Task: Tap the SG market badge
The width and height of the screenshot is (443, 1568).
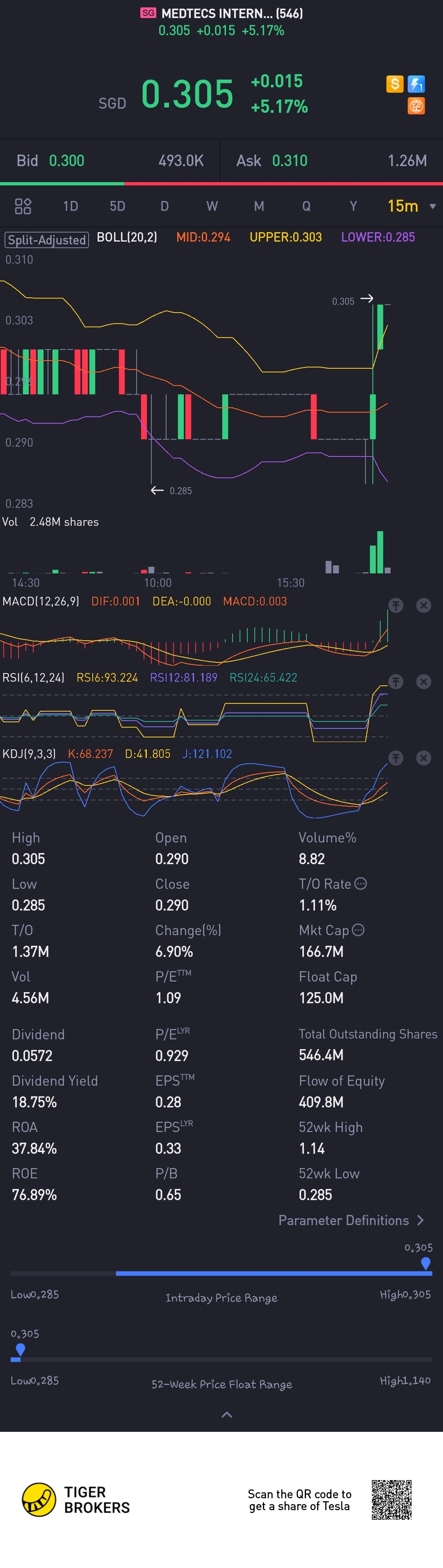Action: coord(148,13)
